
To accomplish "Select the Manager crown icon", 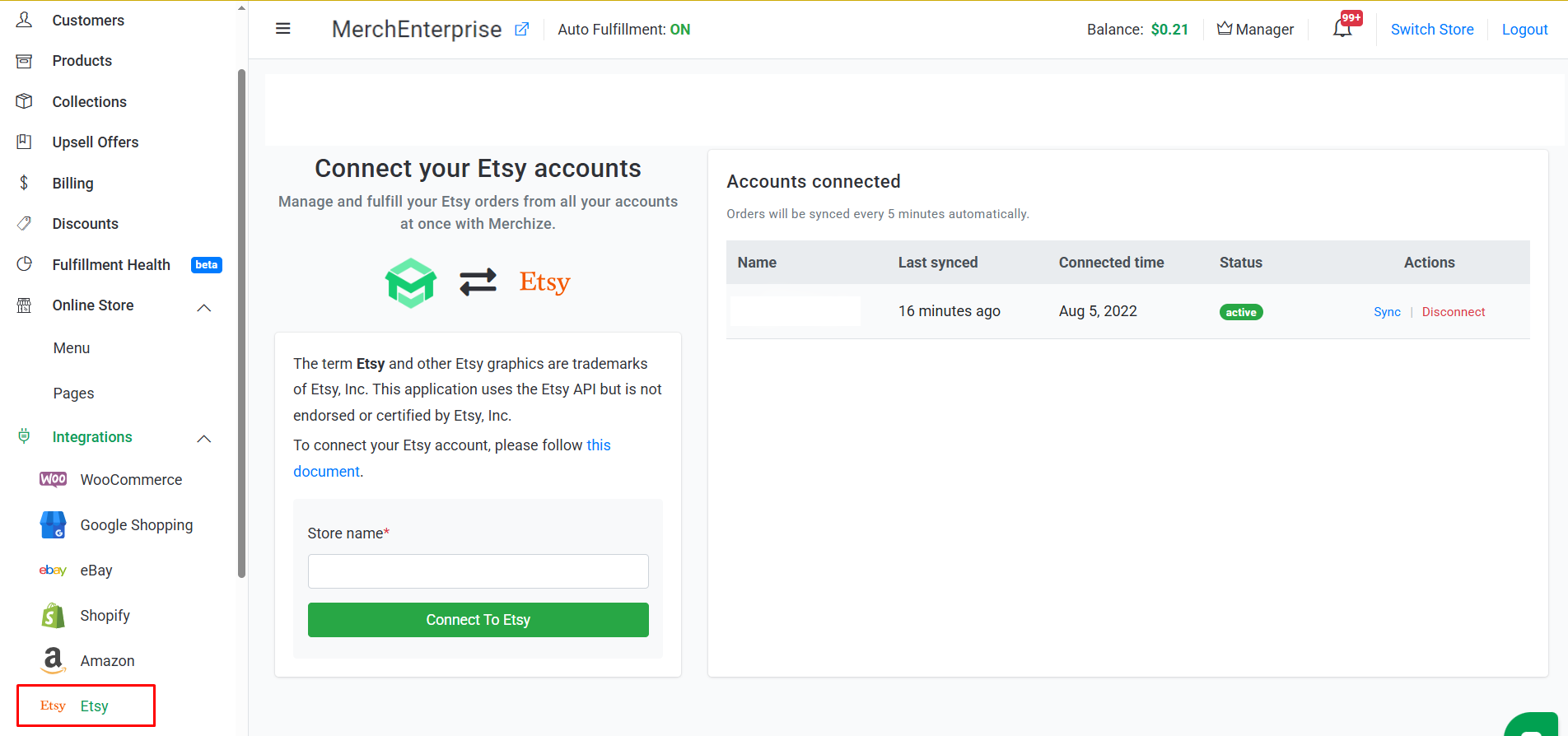I will pyautogui.click(x=1225, y=28).
